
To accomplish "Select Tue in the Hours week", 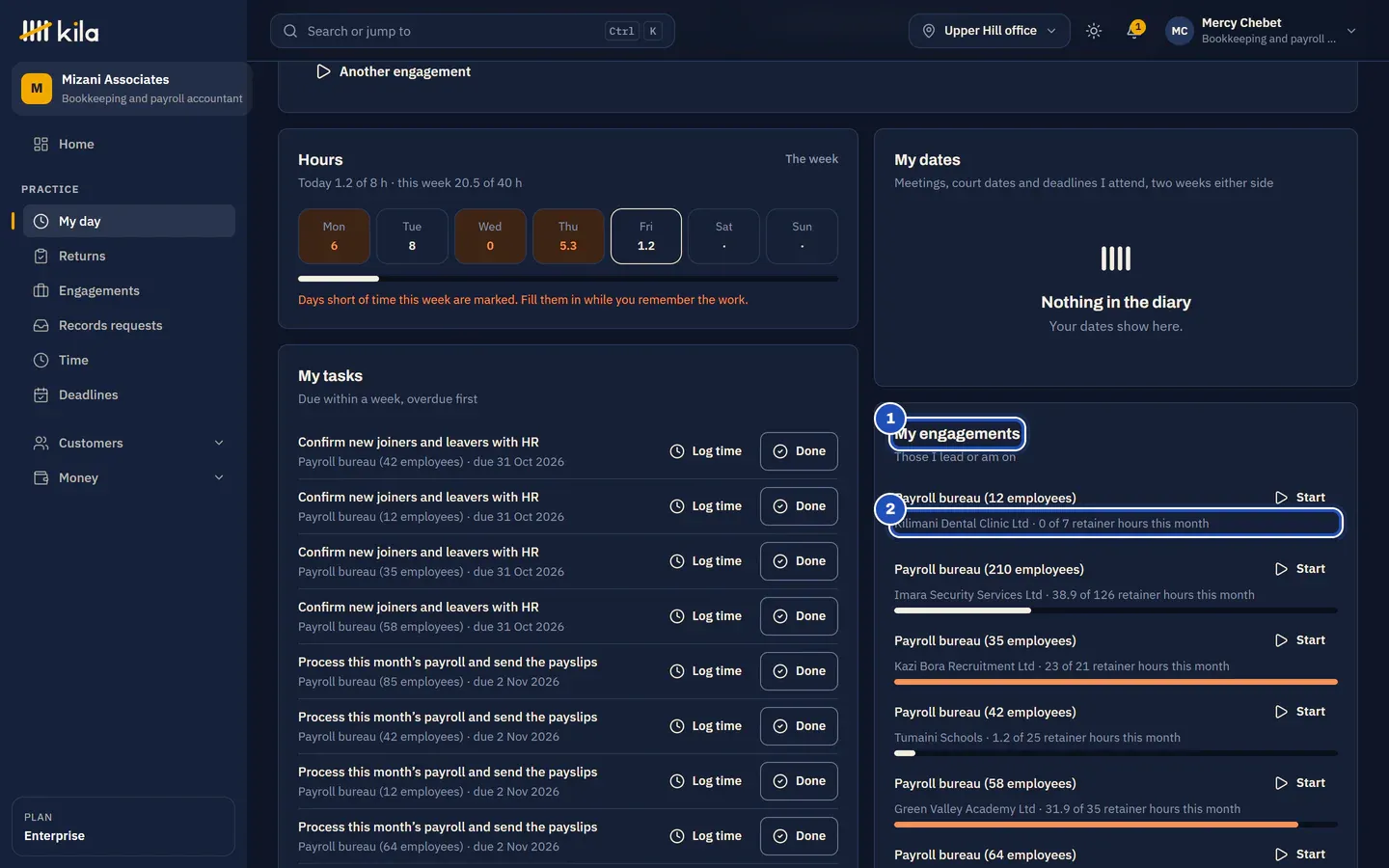I will tap(412, 236).
